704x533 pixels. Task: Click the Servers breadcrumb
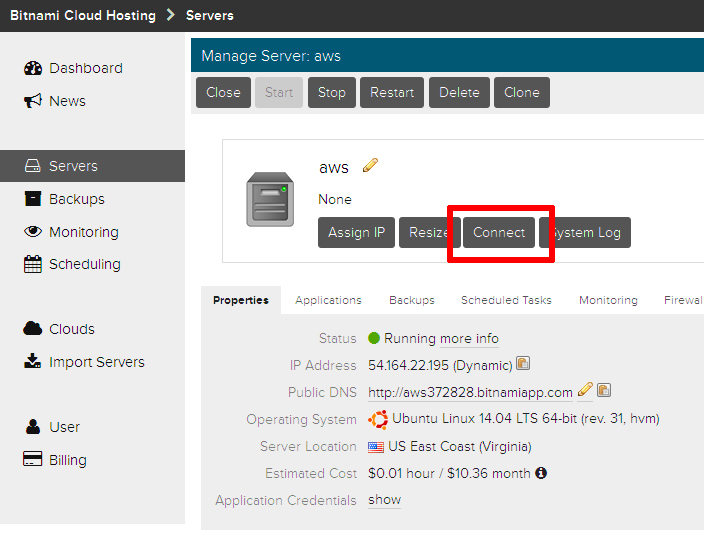[x=210, y=15]
